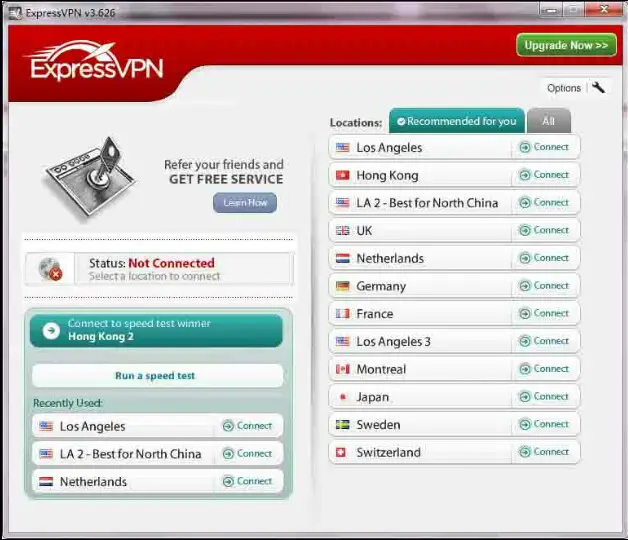Select the Switzerland location name

click(x=388, y=453)
